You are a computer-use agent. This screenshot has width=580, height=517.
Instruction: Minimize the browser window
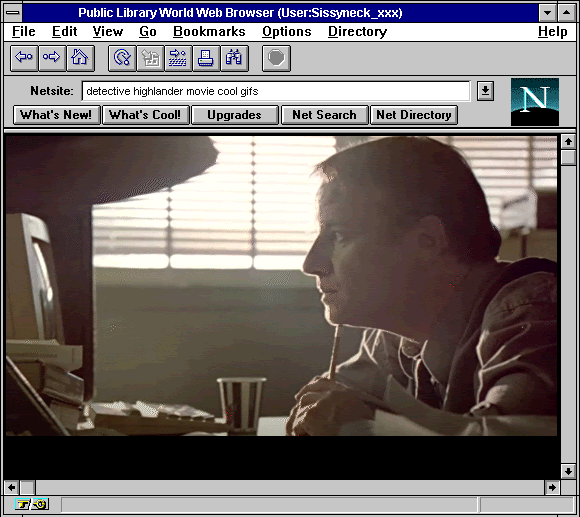(548, 13)
